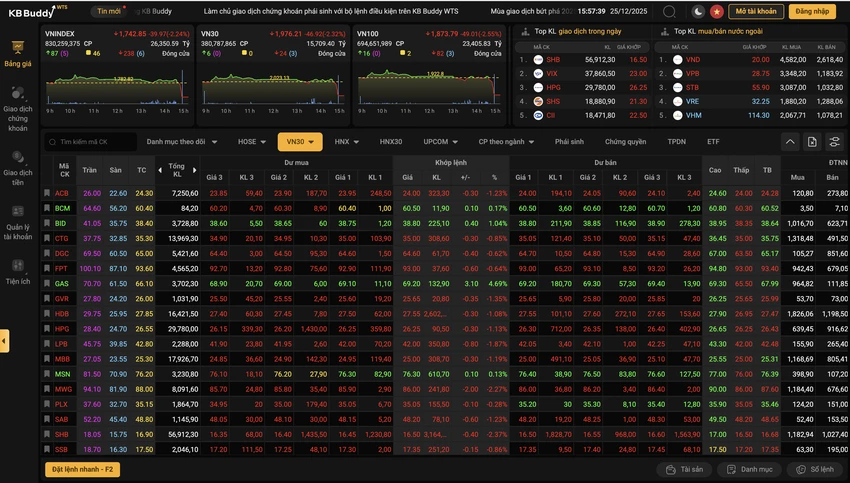
Task: Open Giao dịch chứng khoán sidebar icon
Action: point(18,93)
